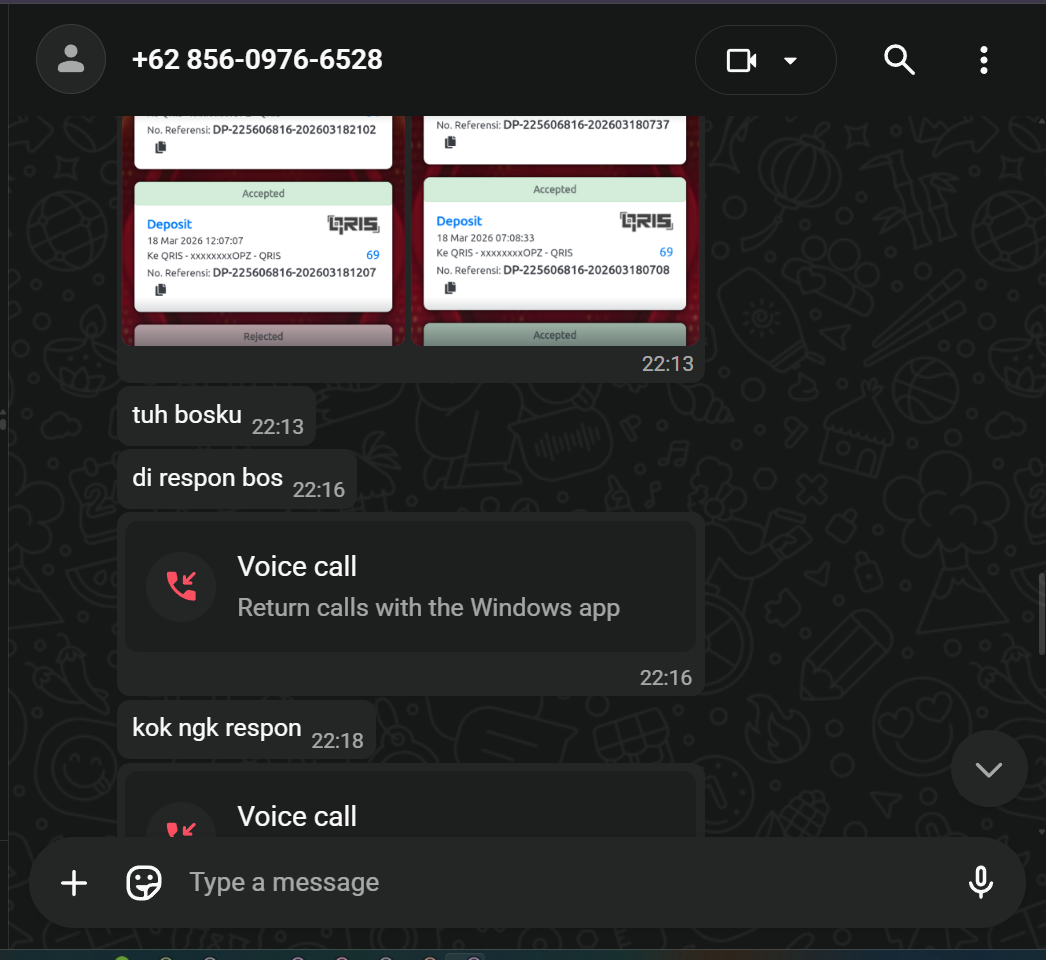Search within this chat
1046x960 pixels.
click(x=899, y=60)
